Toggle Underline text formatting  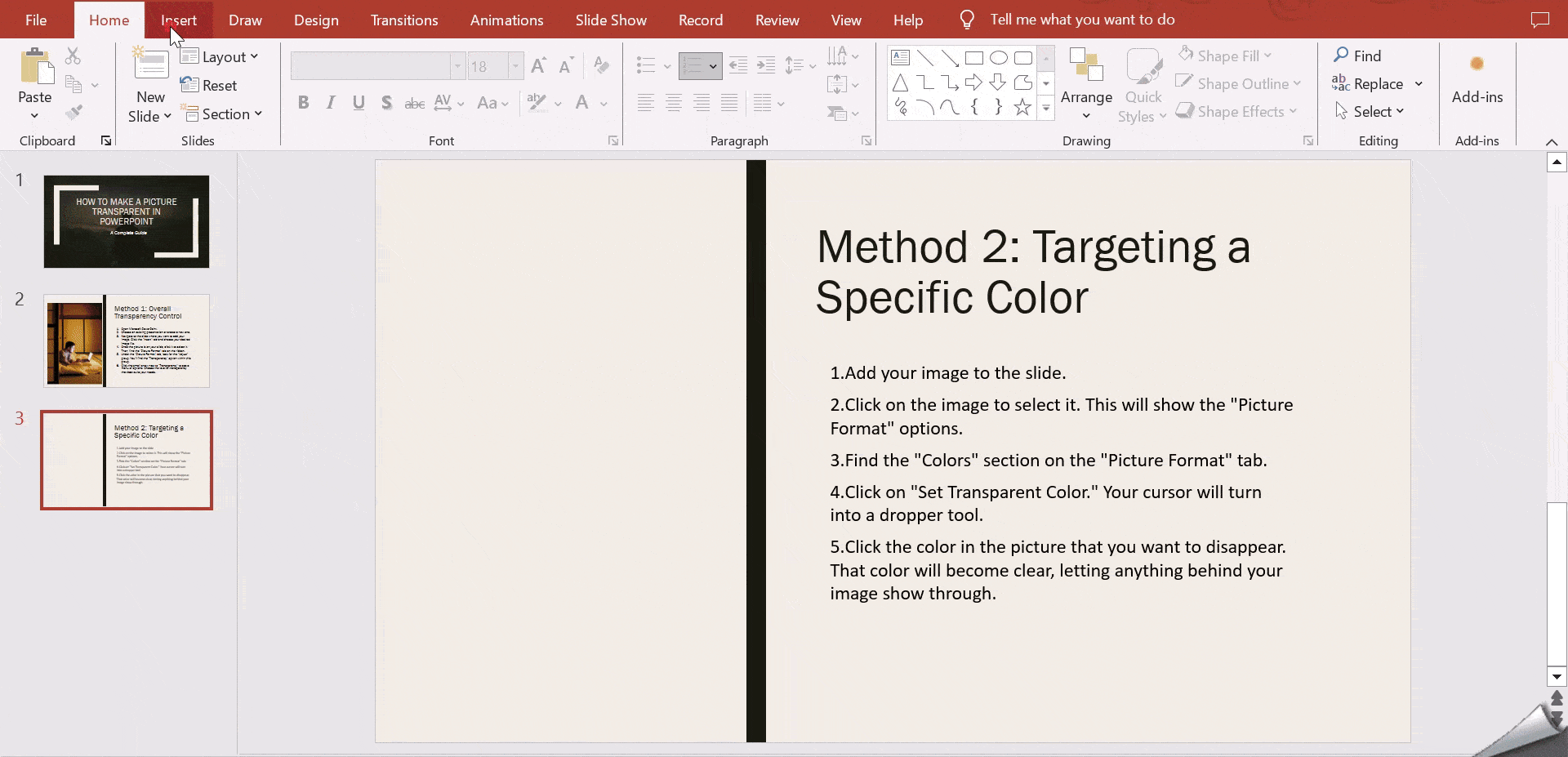359,103
